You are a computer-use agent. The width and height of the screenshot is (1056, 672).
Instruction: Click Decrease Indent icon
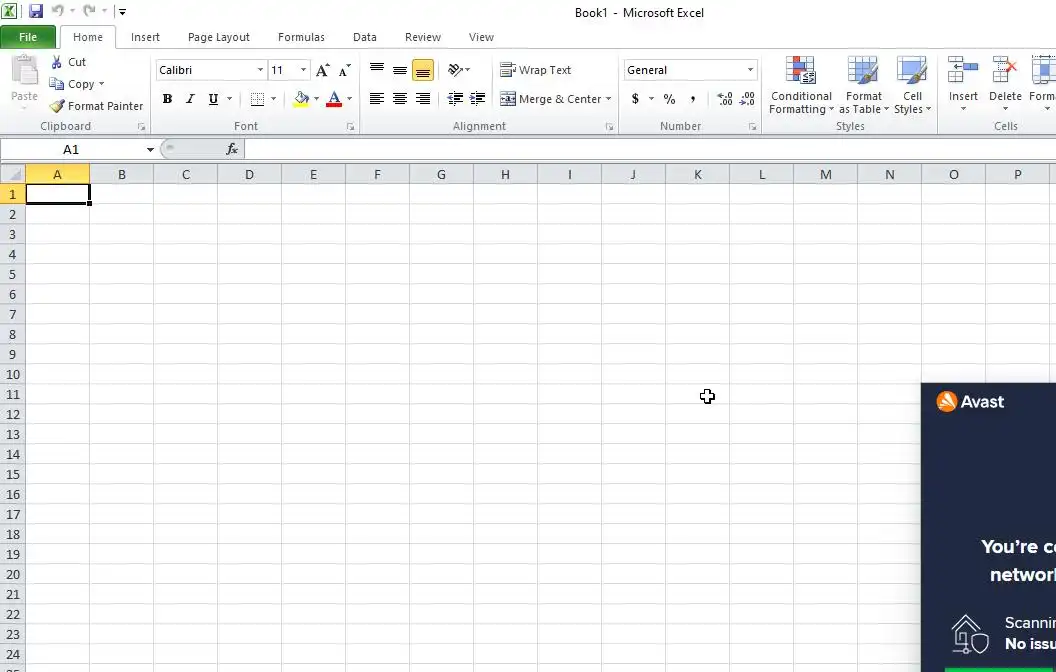(455, 99)
